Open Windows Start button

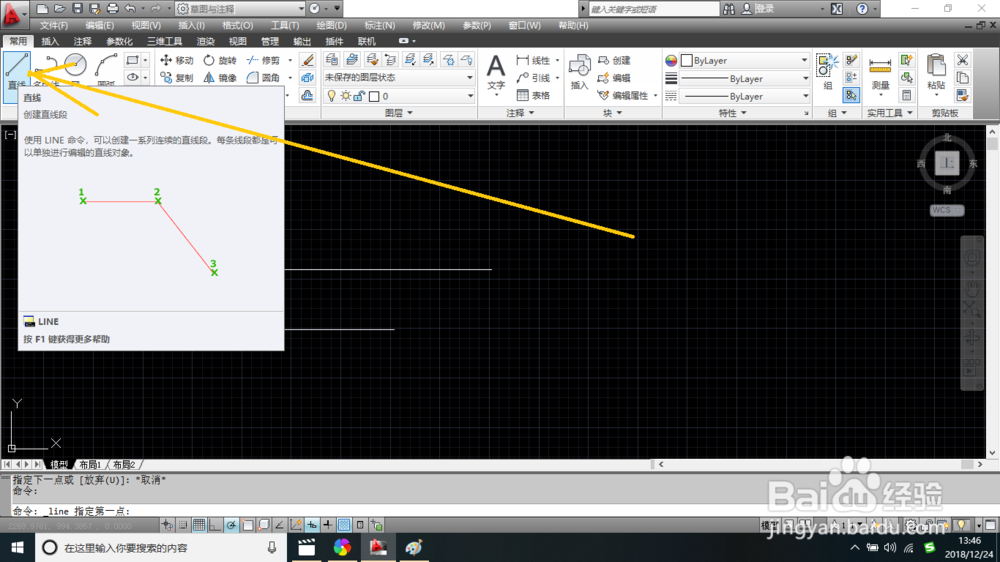point(17,547)
